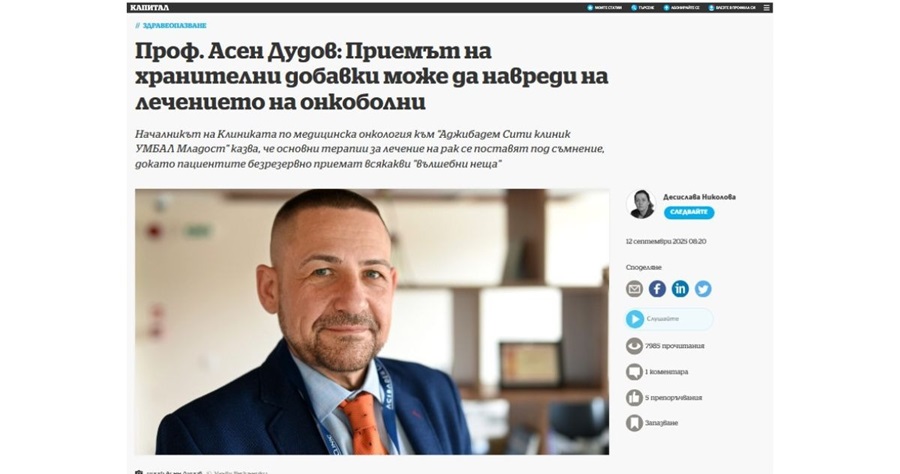The width and height of the screenshot is (900, 474).
Task: Open Капитал logo homepage
Action: click(149, 7)
